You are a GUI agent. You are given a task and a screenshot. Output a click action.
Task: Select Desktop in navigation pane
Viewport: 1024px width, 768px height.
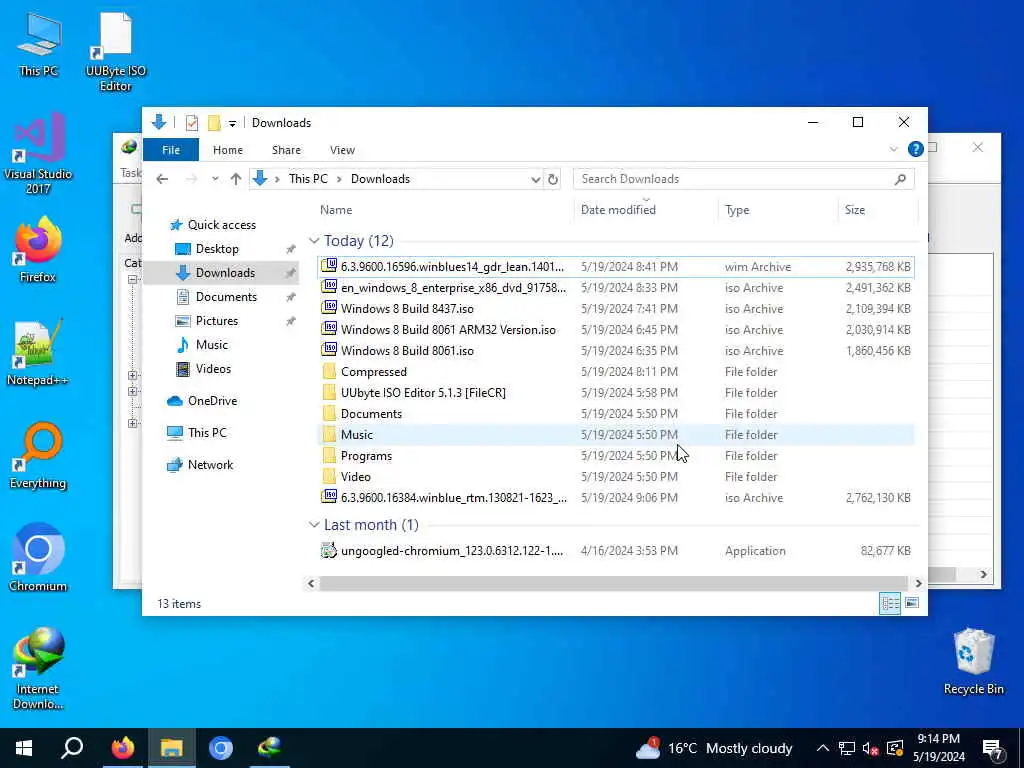pyautogui.click(x=217, y=249)
